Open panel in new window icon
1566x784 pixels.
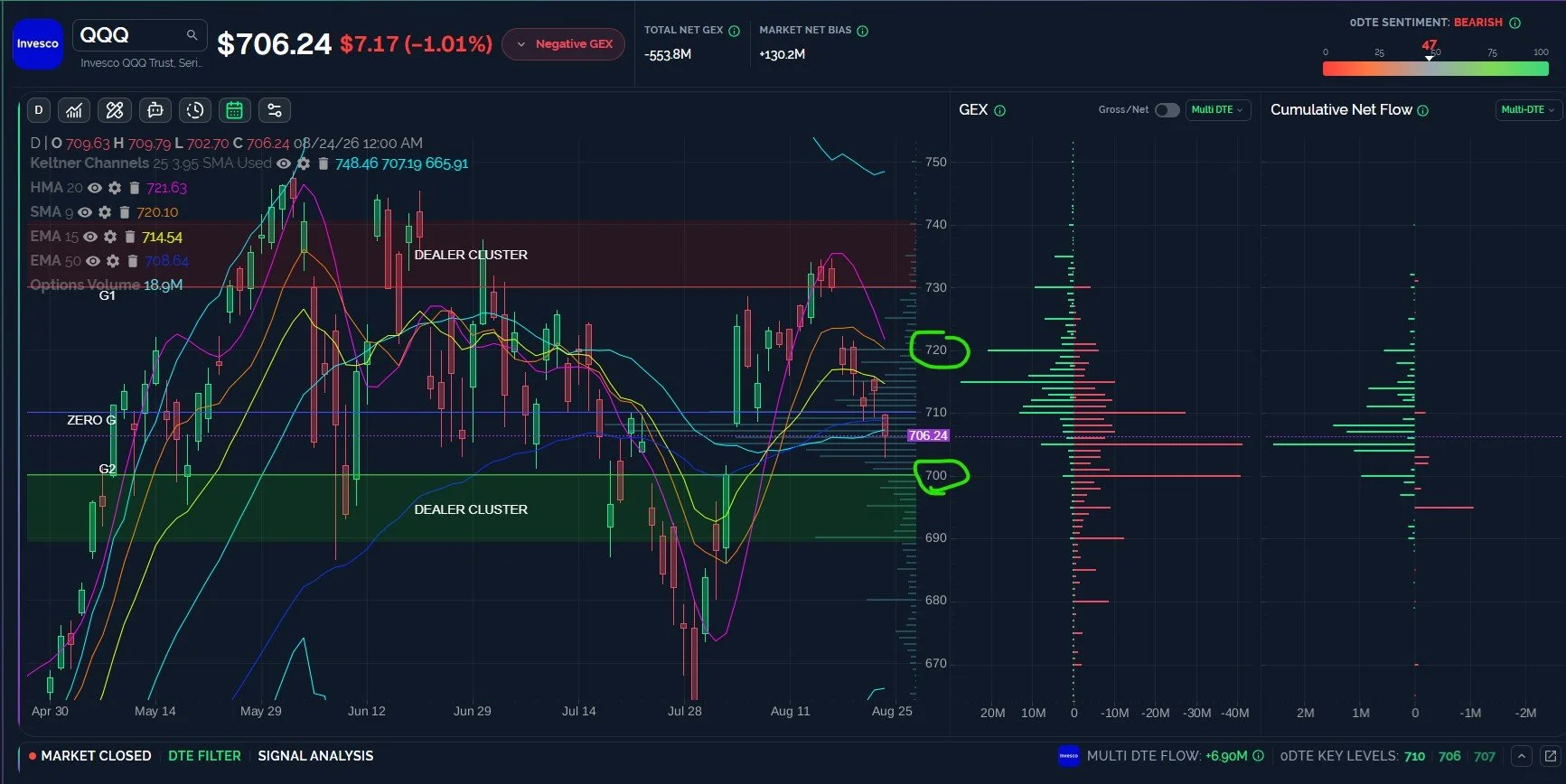point(1551,756)
